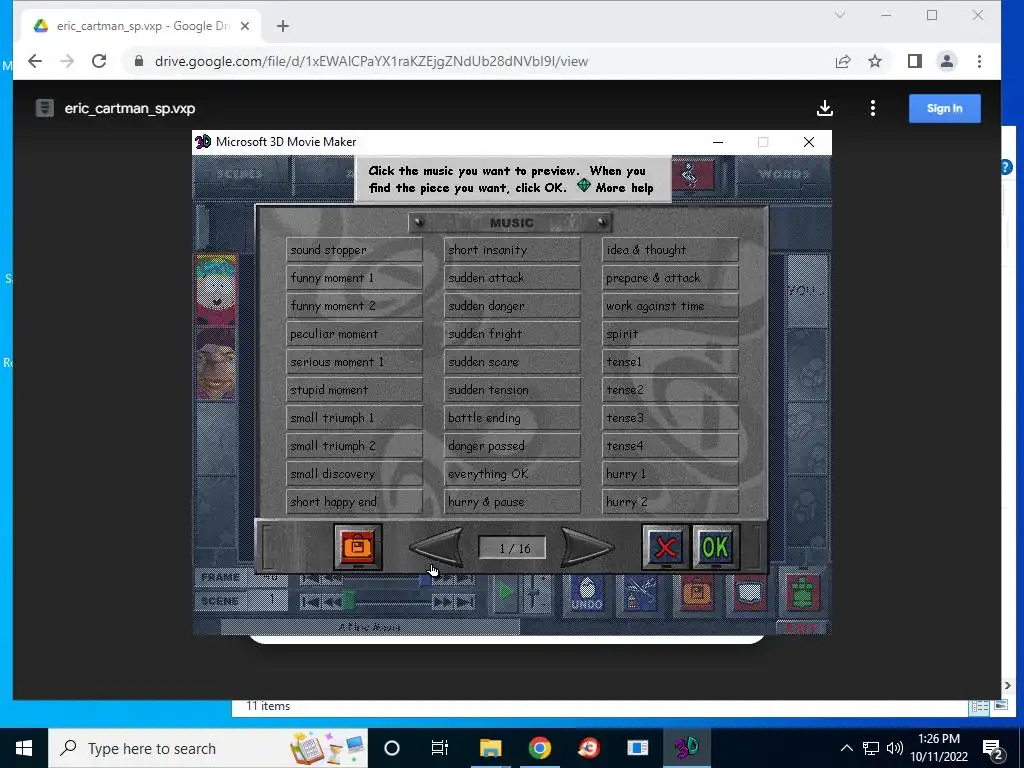Open Chrome three-dot menu
Screen dimensions: 1024x768
pyautogui.click(x=979, y=61)
